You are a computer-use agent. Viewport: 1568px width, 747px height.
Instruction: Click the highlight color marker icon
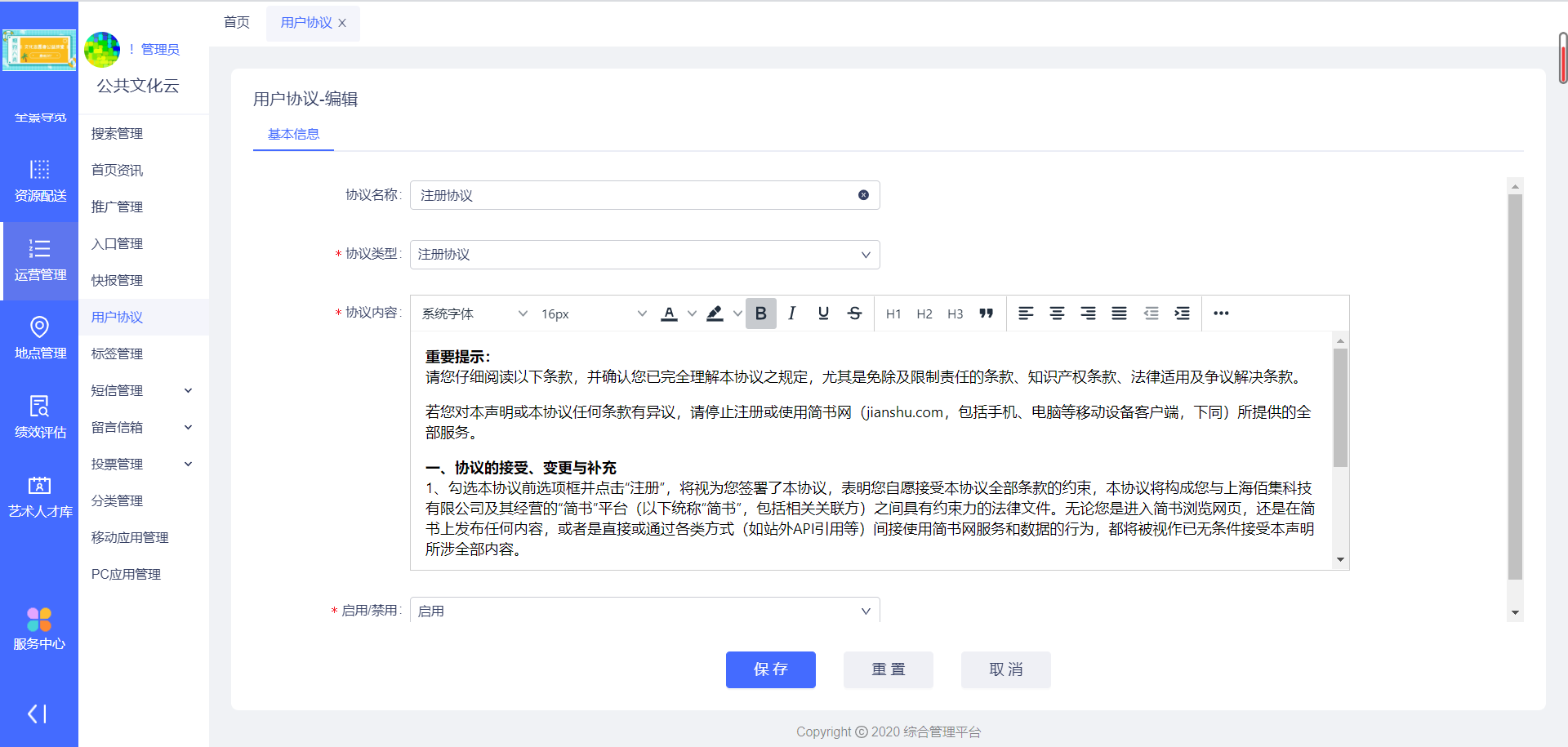(715, 313)
